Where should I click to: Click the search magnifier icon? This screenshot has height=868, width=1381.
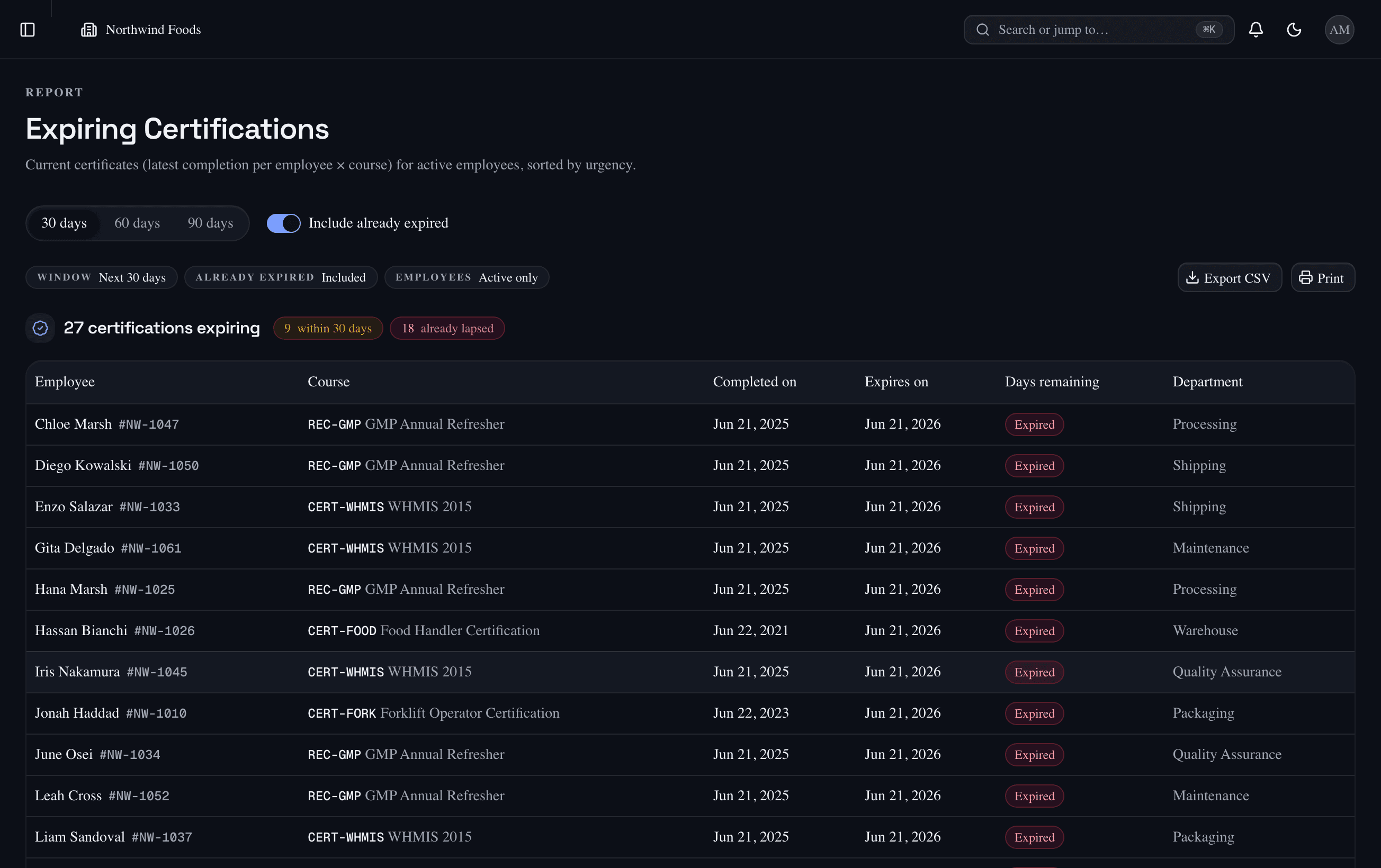(982, 29)
